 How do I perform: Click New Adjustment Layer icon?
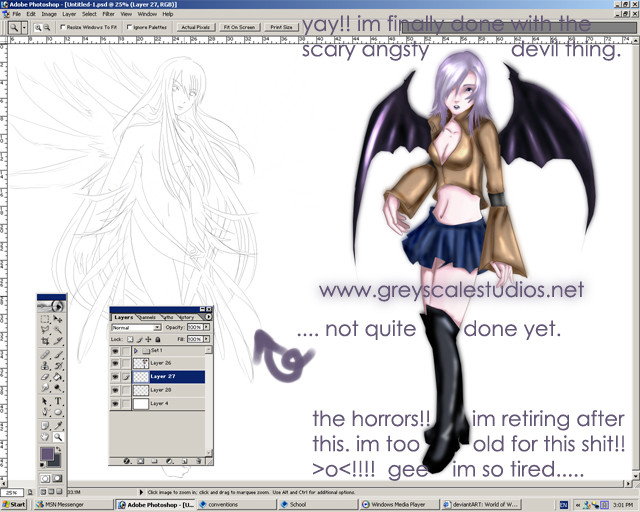click(169, 461)
